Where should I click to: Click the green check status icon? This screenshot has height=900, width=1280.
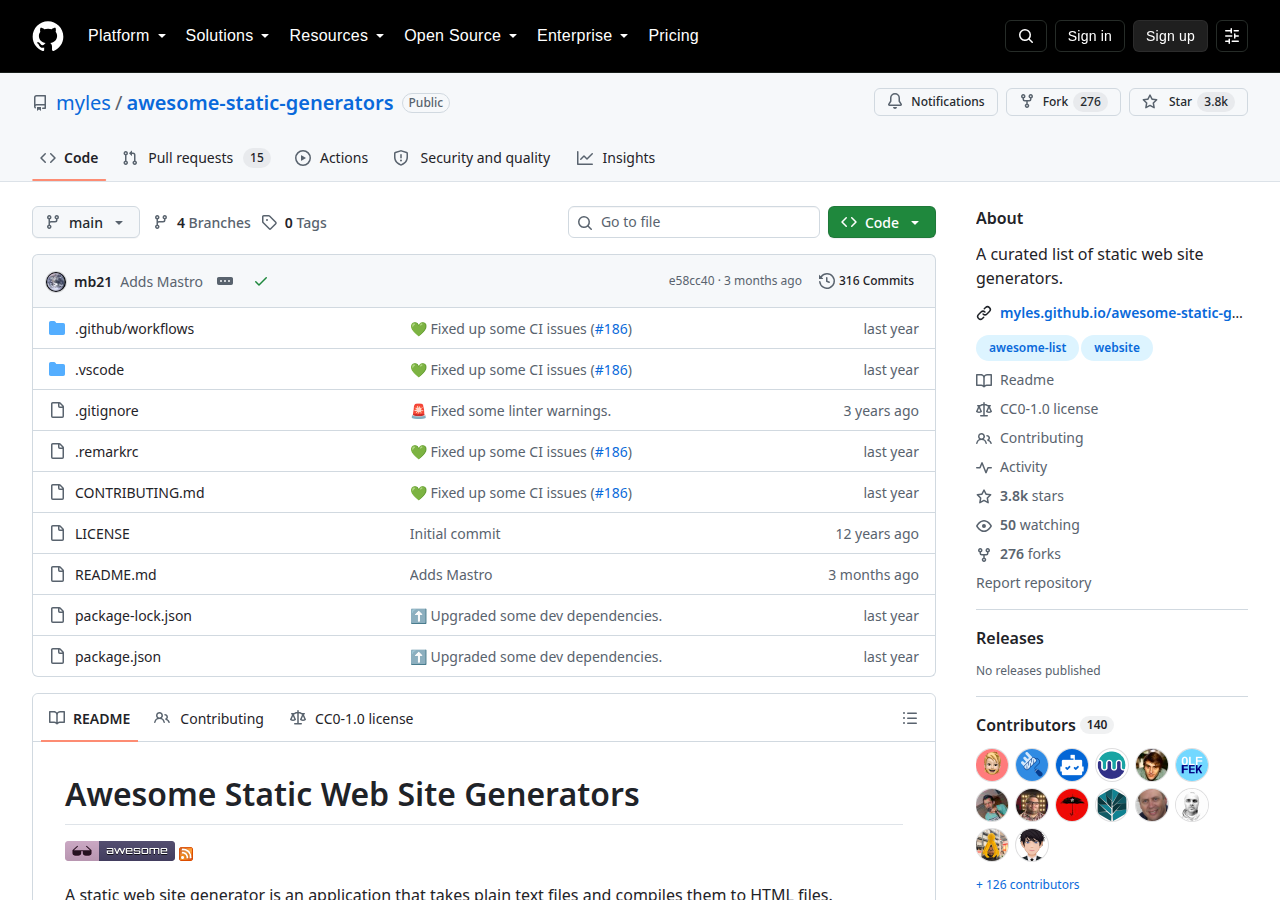tap(261, 282)
